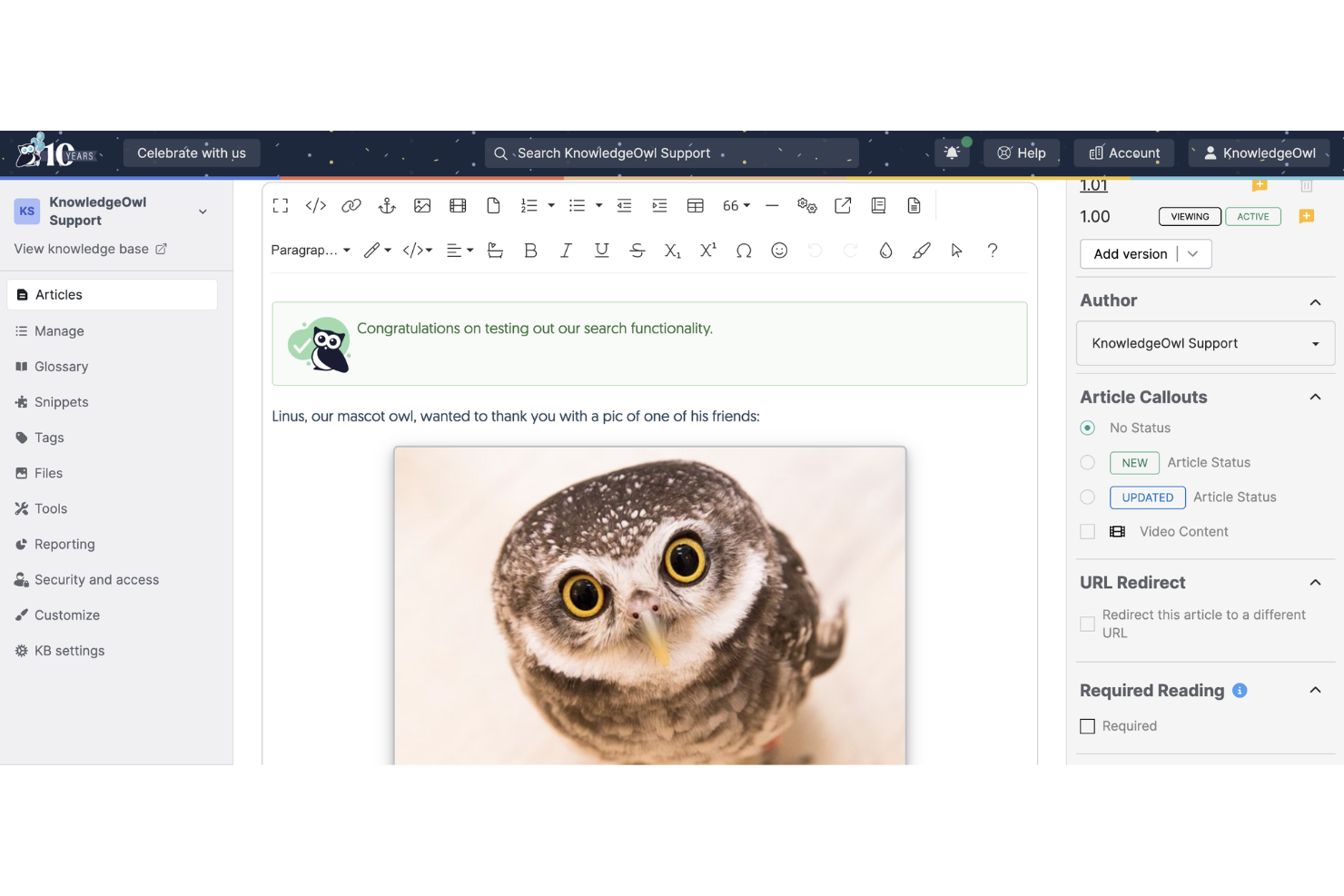This screenshot has height=896, width=1344.
Task: Click the special character omega icon
Action: (x=744, y=250)
